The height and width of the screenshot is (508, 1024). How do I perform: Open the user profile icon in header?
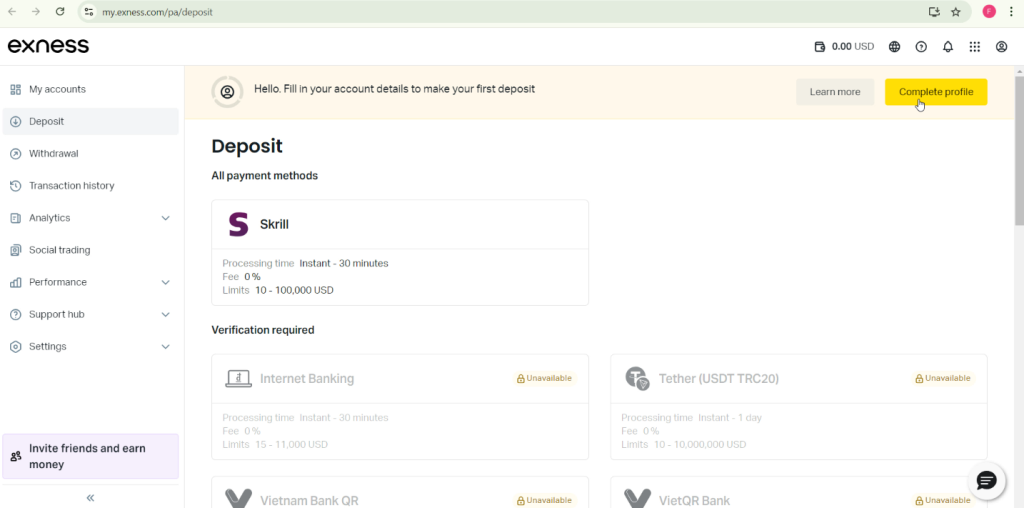tap(1001, 46)
